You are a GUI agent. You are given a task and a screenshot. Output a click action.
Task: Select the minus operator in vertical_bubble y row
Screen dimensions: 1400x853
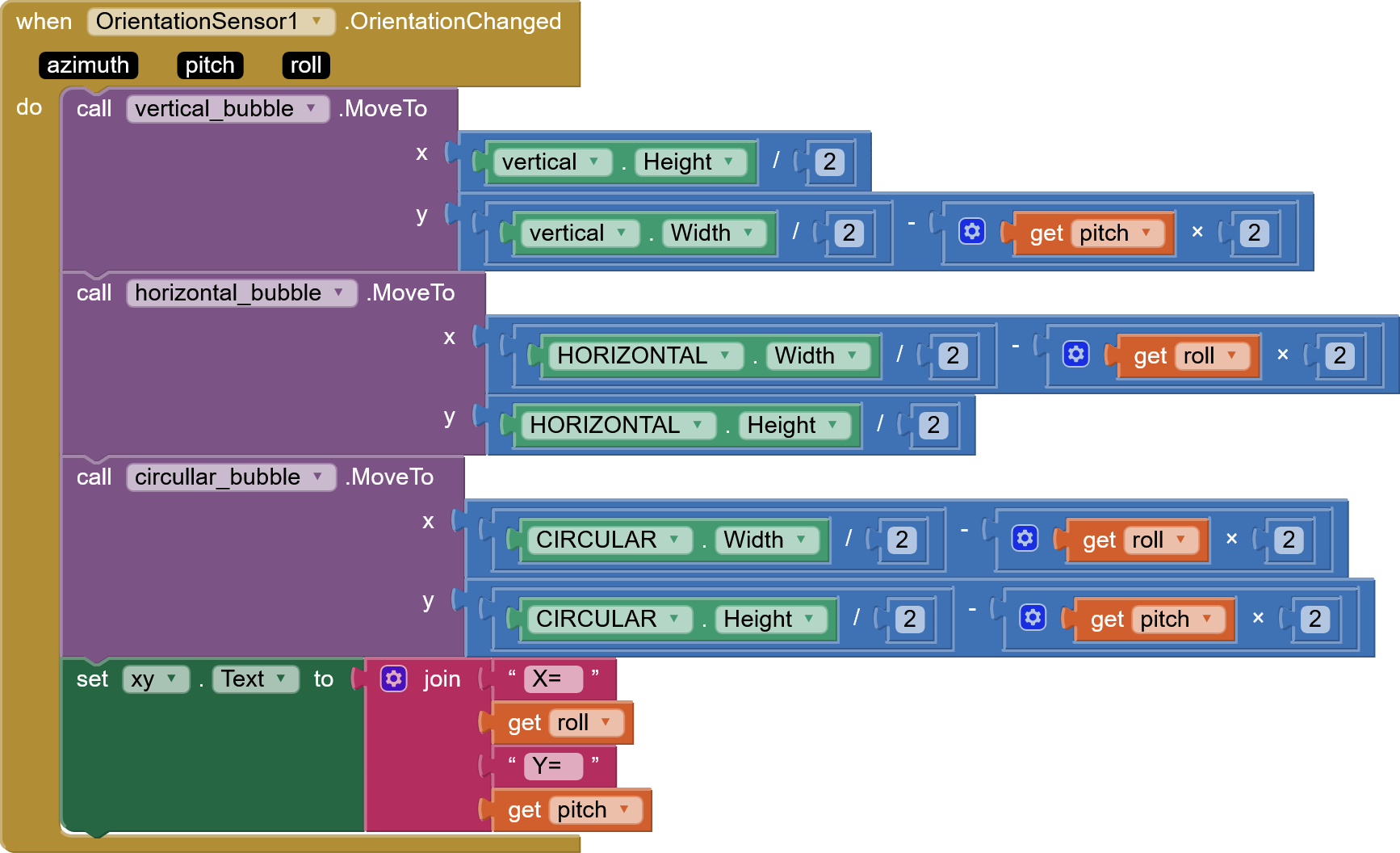pos(912,222)
